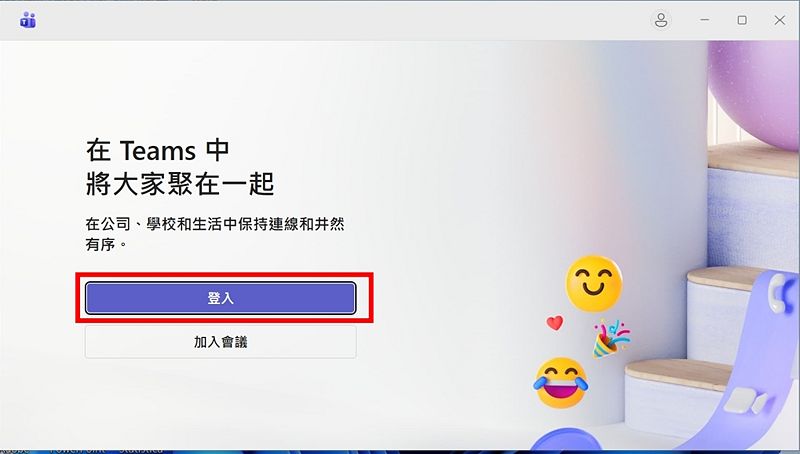Close the Teams window
The image size is (800, 454).
[780, 20]
